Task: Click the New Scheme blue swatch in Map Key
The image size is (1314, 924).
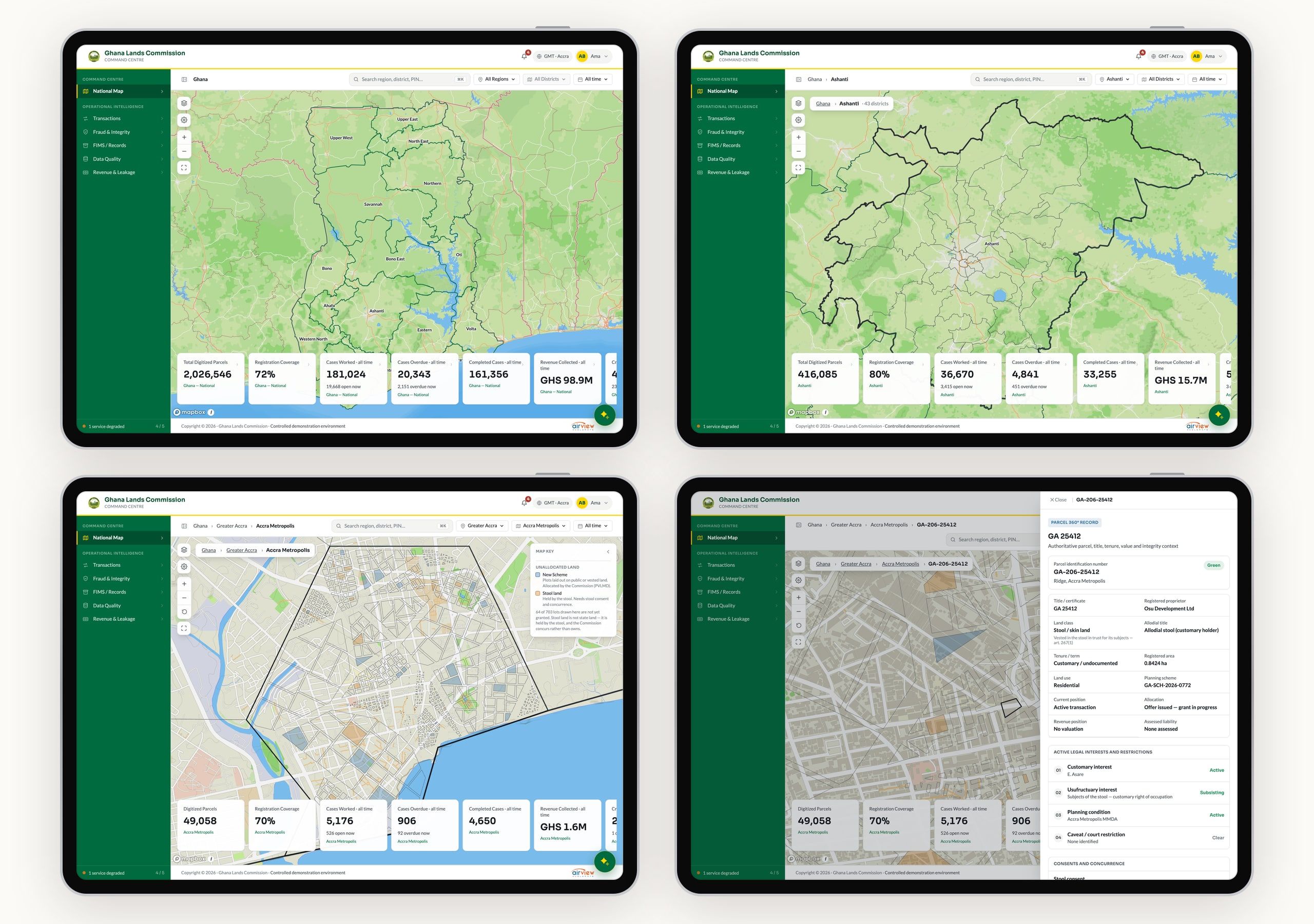Action: (538, 575)
